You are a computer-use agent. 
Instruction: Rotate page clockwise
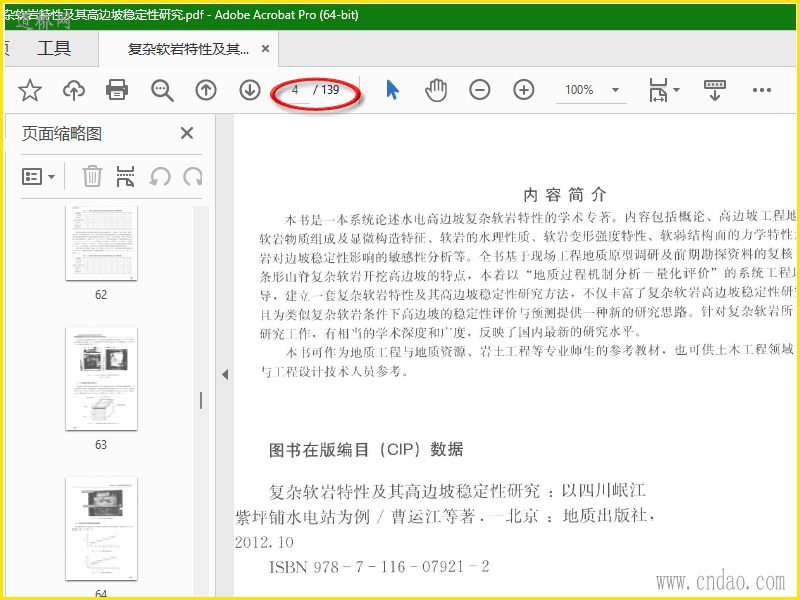point(193,177)
